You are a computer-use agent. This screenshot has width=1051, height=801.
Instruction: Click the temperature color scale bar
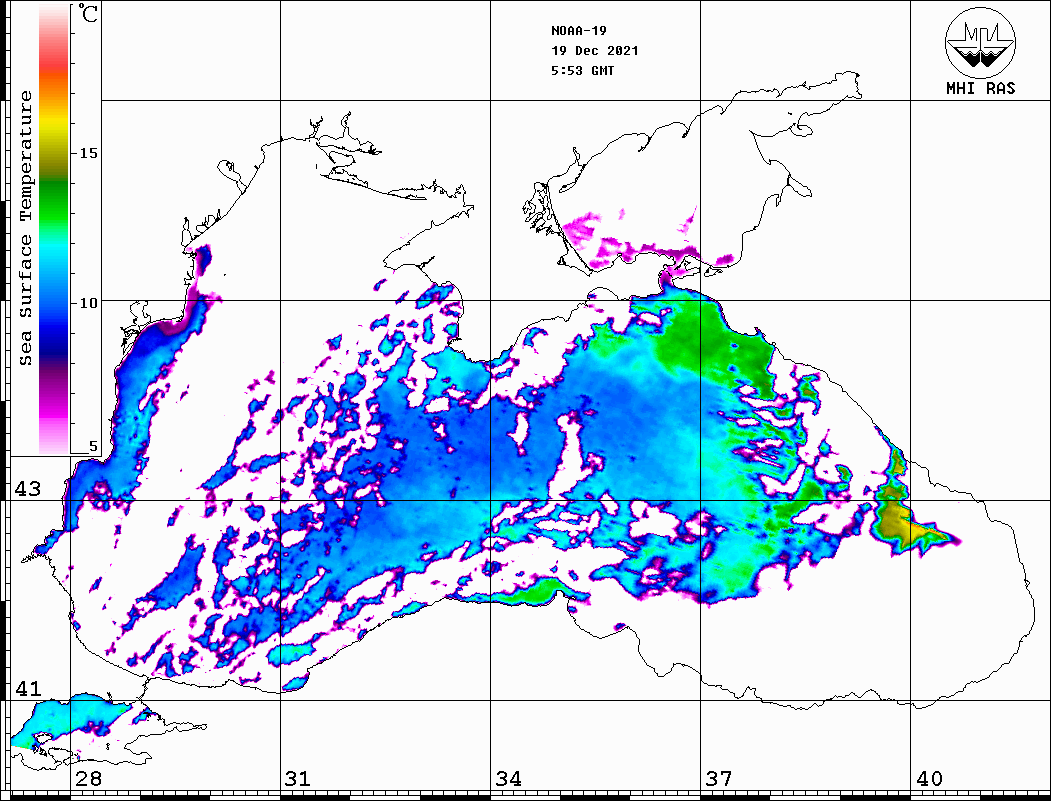pyautogui.click(x=54, y=229)
